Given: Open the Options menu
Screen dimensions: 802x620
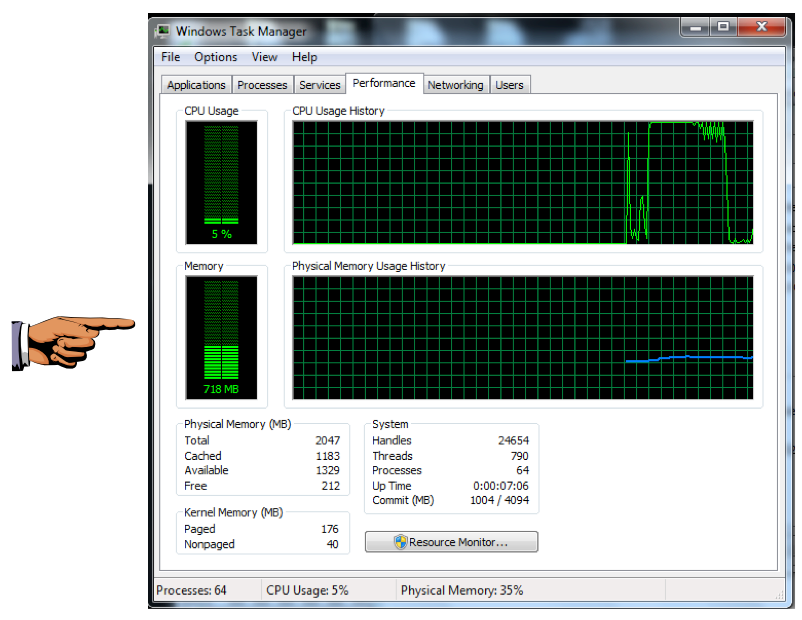Looking at the screenshot, I should [215, 57].
